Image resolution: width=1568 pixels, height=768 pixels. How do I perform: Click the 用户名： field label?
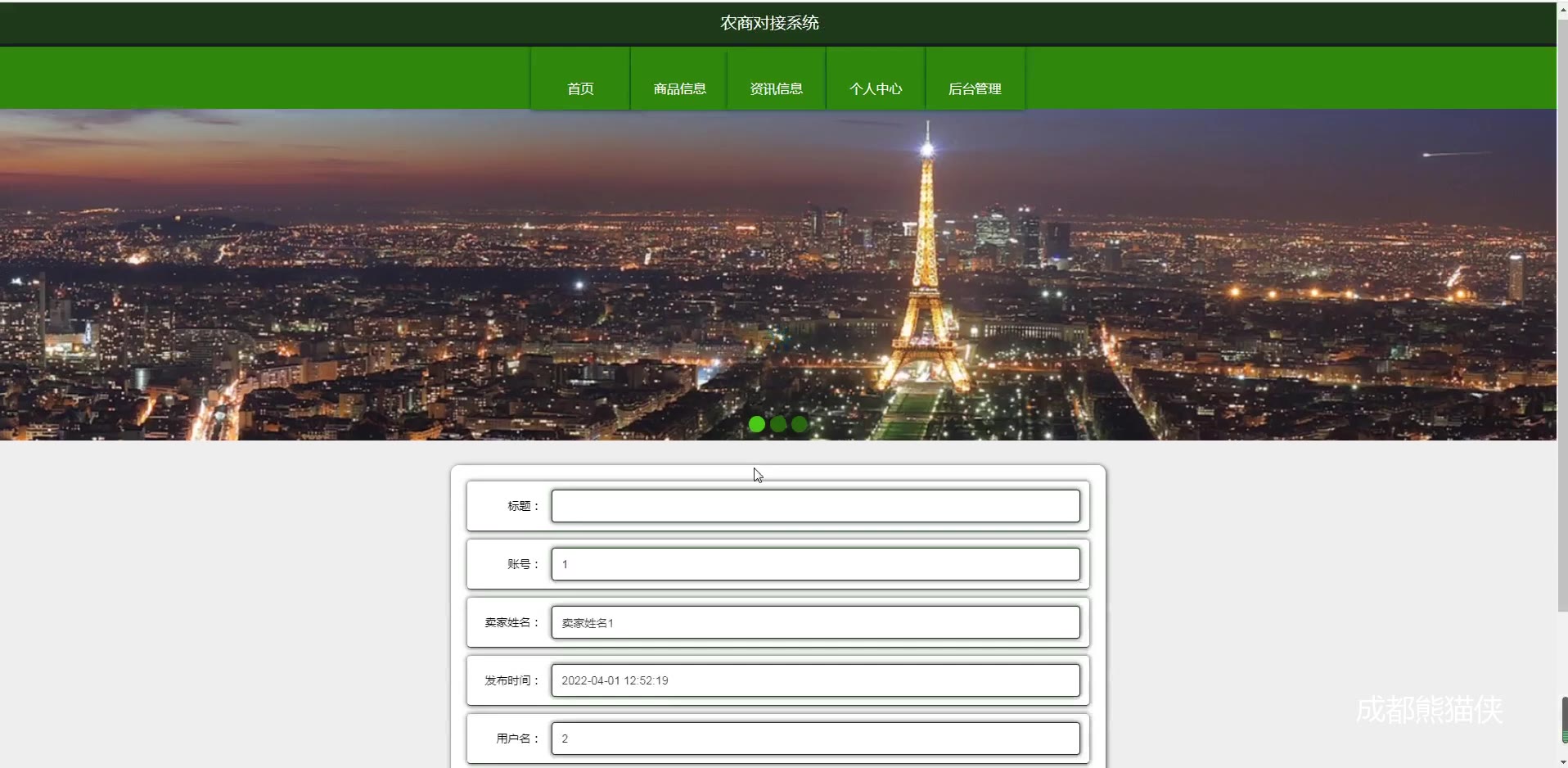[x=518, y=739]
